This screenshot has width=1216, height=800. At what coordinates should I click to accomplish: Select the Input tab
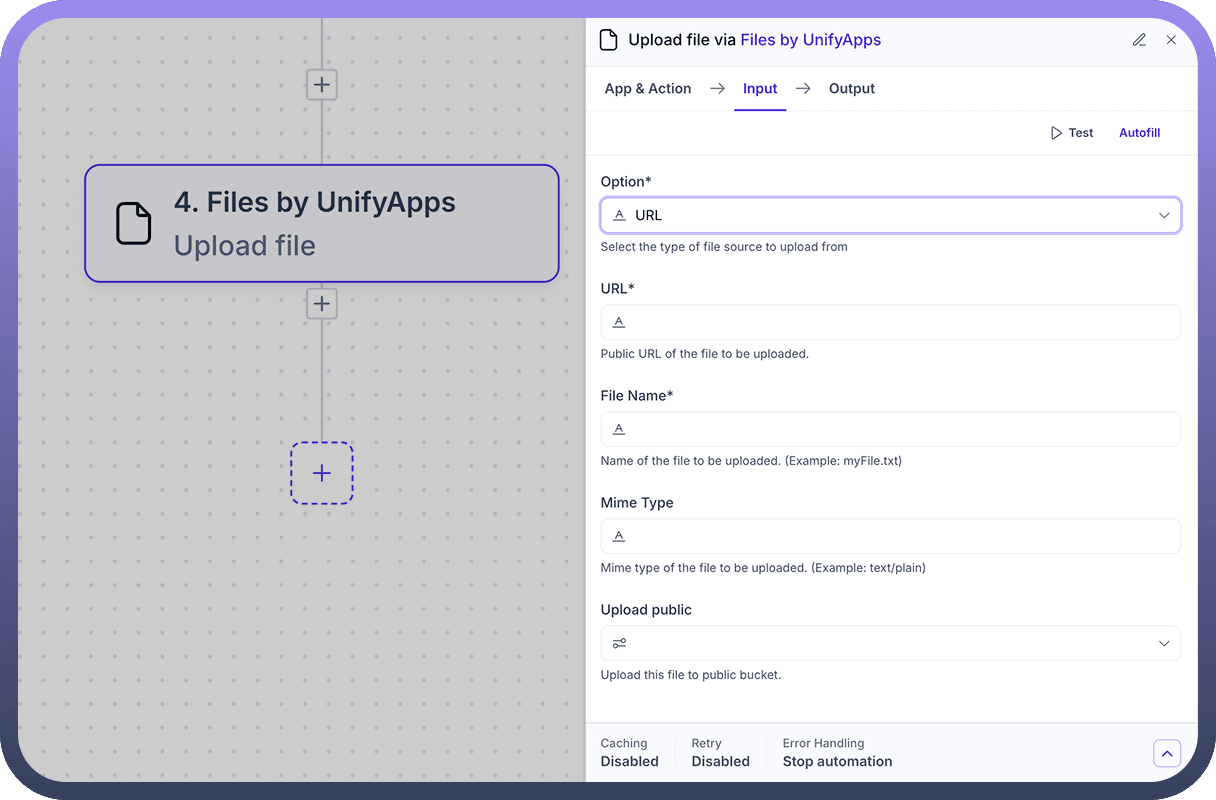(x=760, y=89)
